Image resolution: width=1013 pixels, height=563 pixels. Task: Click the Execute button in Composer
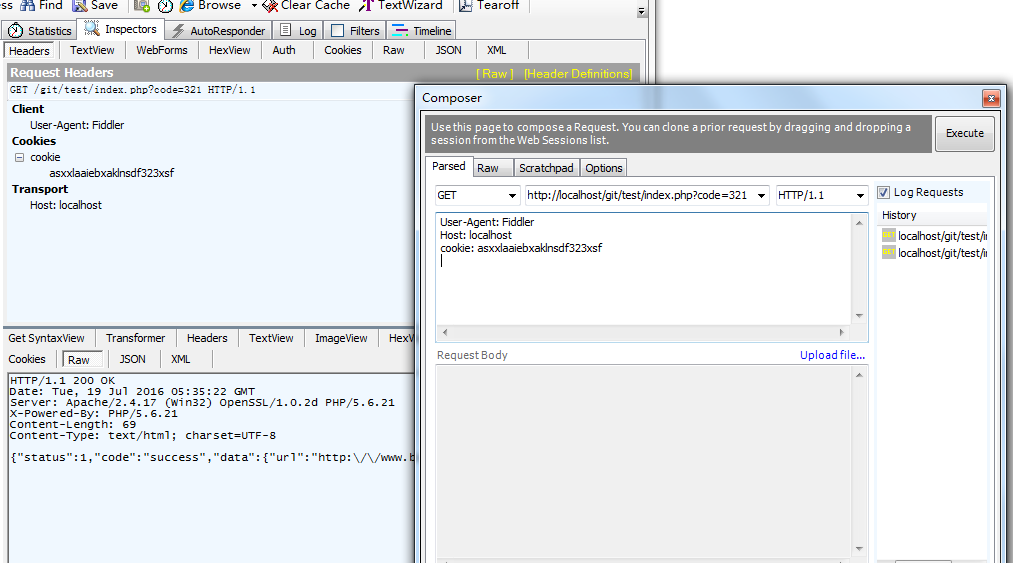point(965,133)
